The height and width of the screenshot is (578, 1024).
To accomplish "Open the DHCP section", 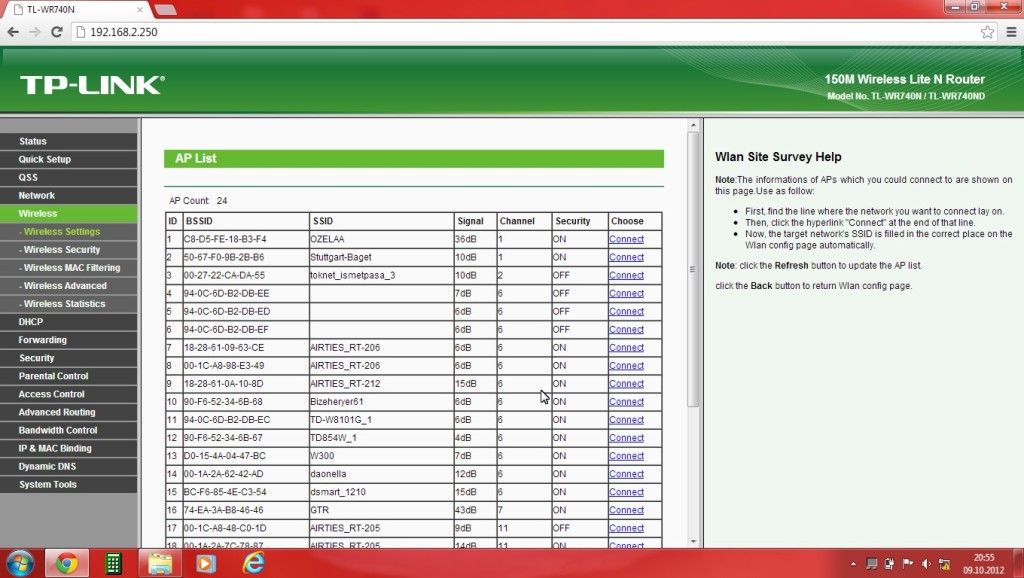I will click(69, 322).
